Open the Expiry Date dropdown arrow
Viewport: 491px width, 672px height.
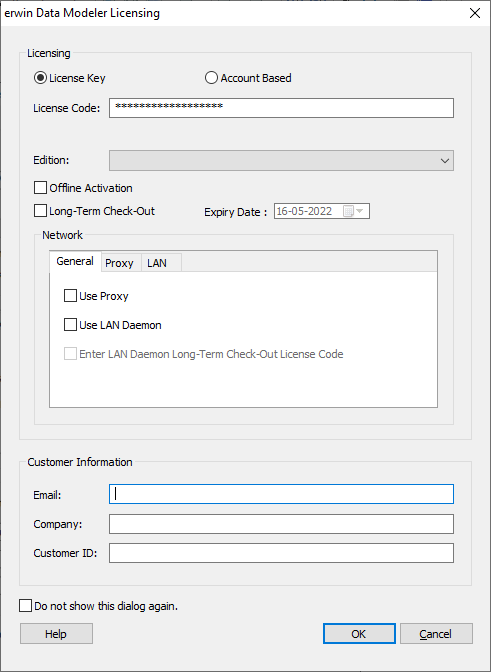[359, 211]
